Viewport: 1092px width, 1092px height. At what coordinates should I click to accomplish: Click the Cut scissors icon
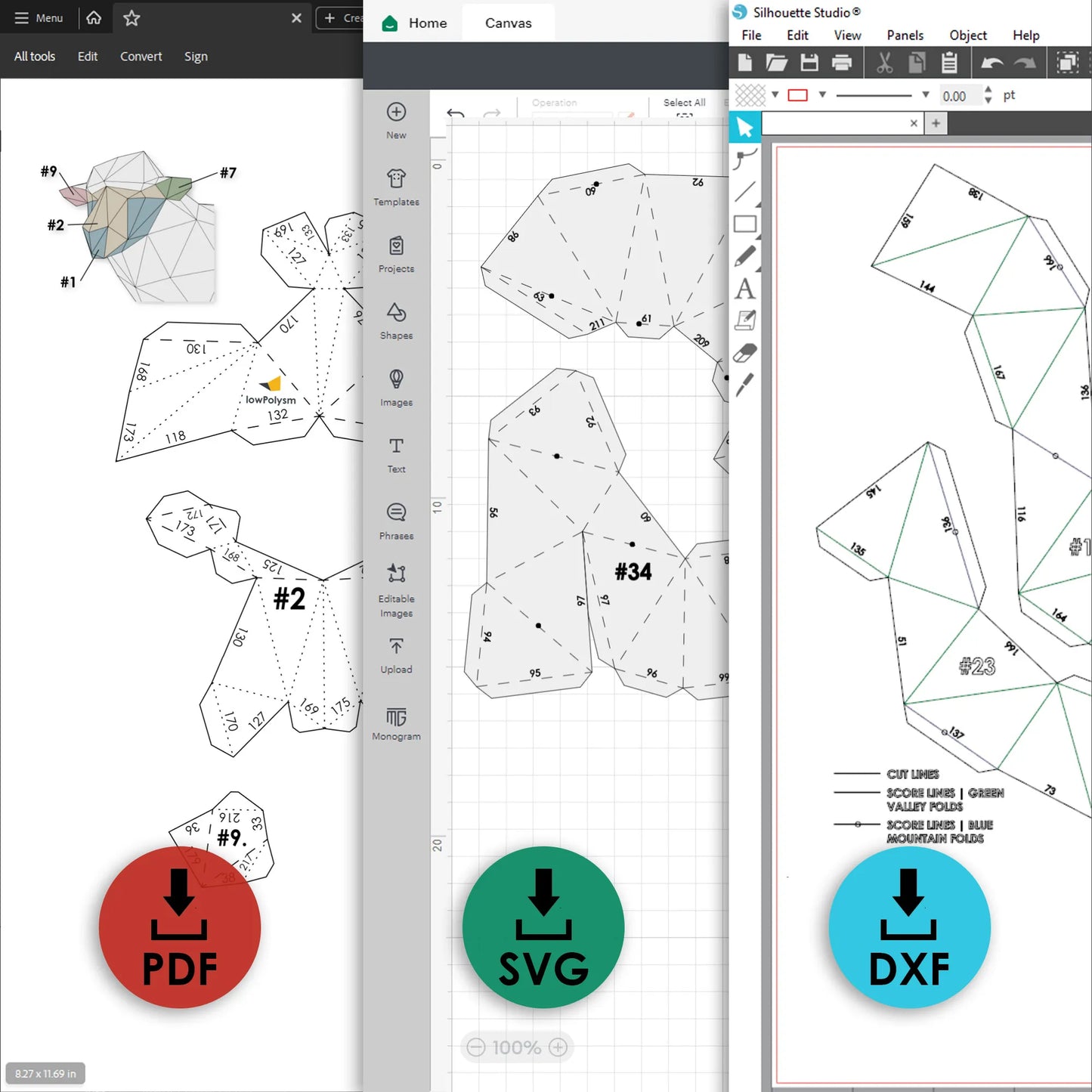click(884, 63)
